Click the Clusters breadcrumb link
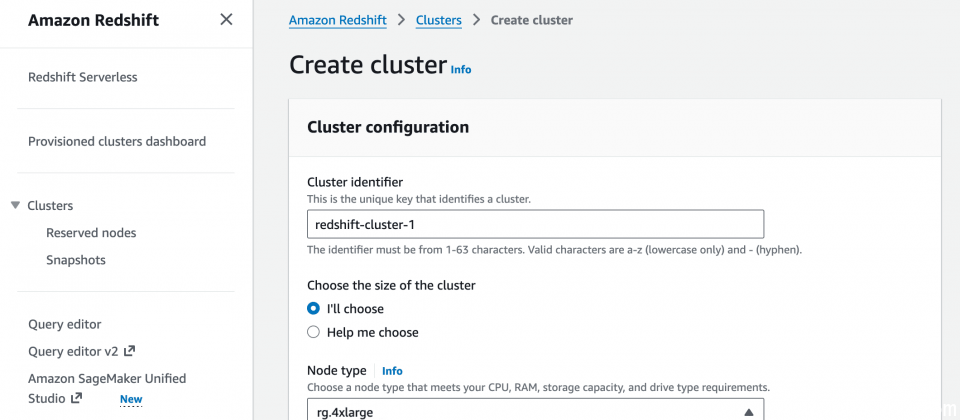Viewport: 960px width, 420px height. (438, 20)
